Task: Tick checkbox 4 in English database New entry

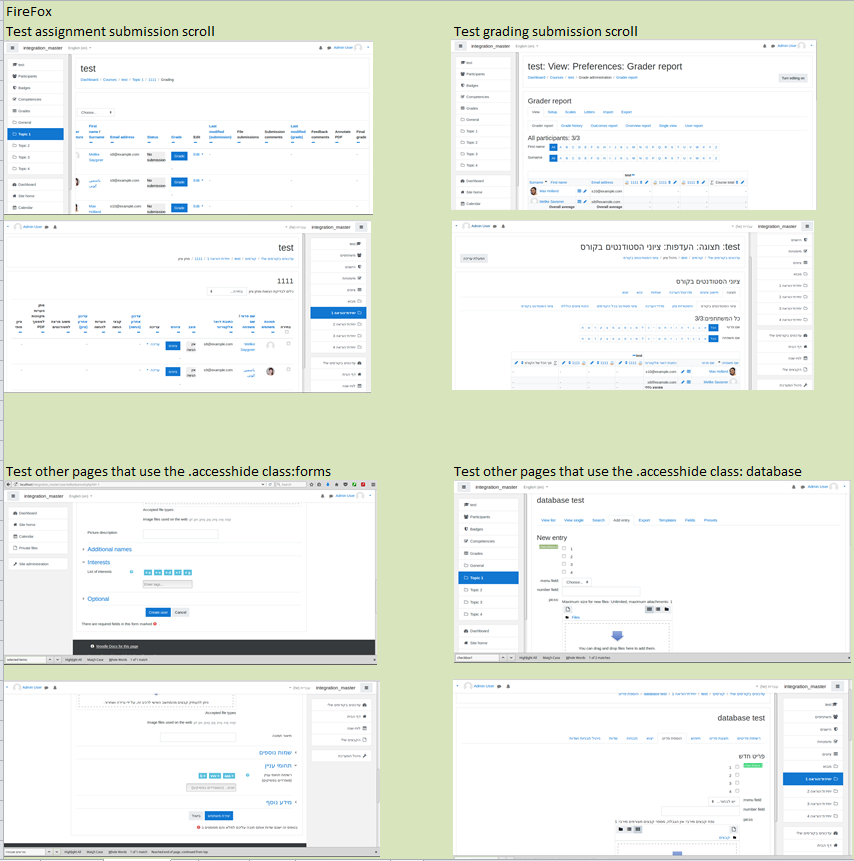Action: click(x=563, y=572)
